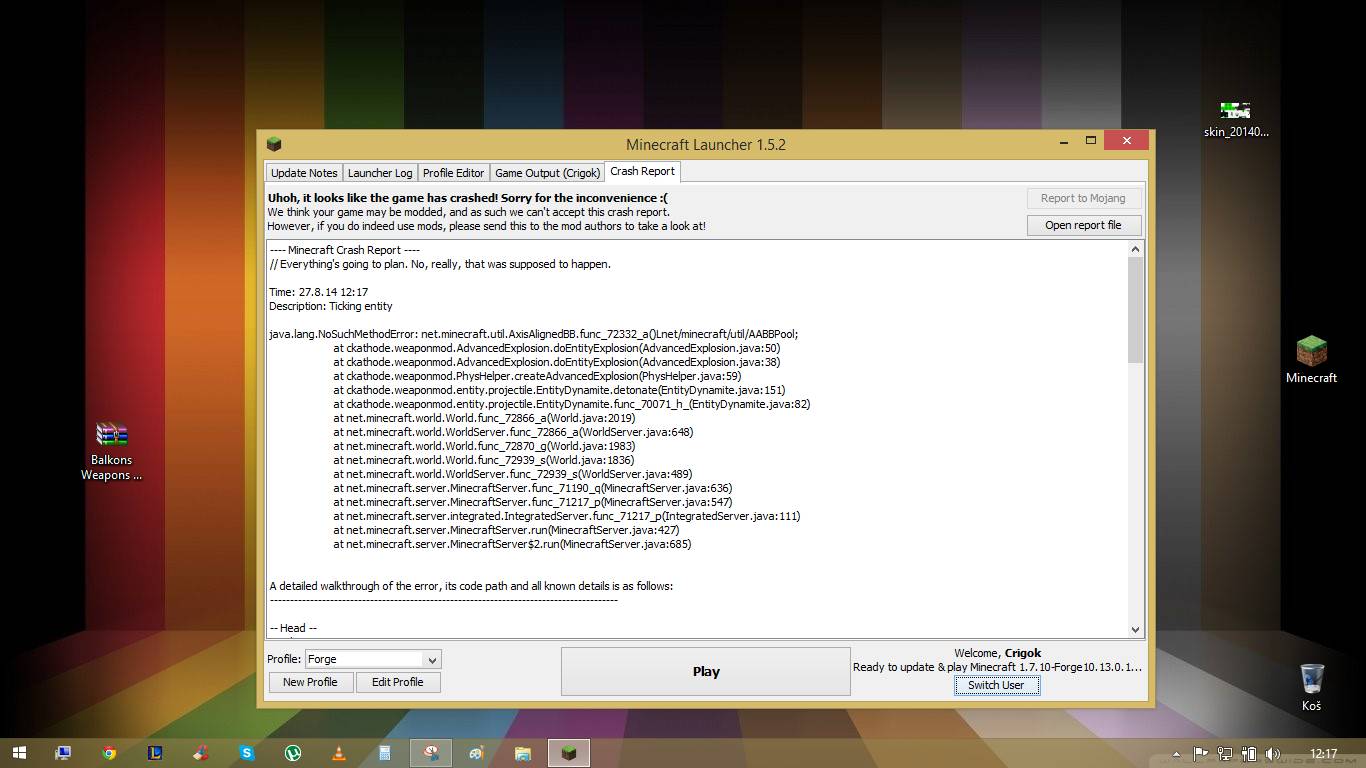Select the Crash Report tab
Viewport: 1366px width, 768px height.
tap(643, 171)
